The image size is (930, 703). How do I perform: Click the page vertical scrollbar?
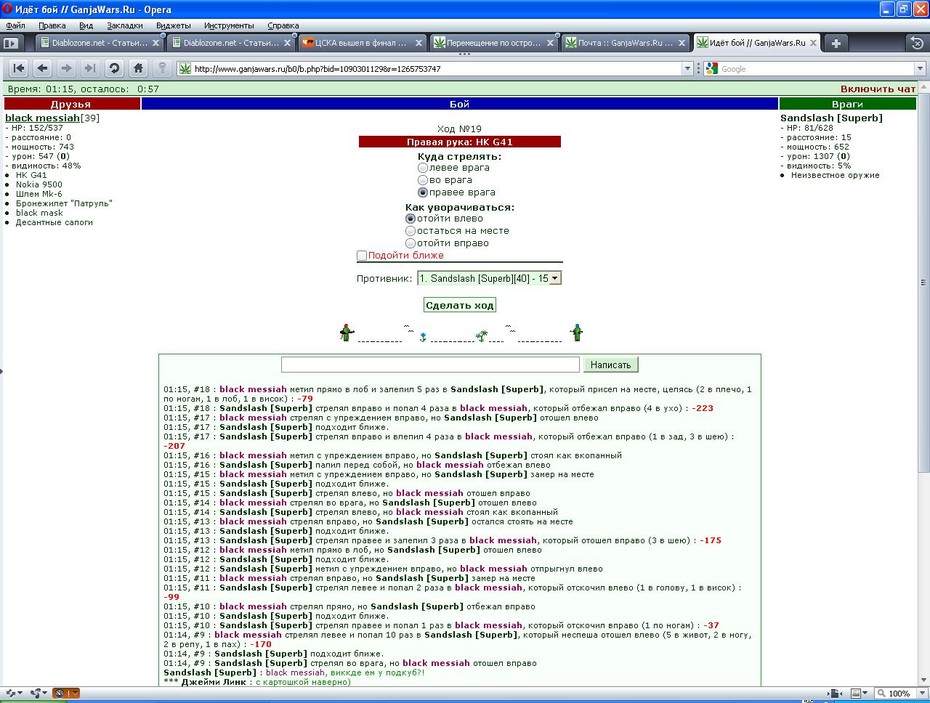(923, 384)
